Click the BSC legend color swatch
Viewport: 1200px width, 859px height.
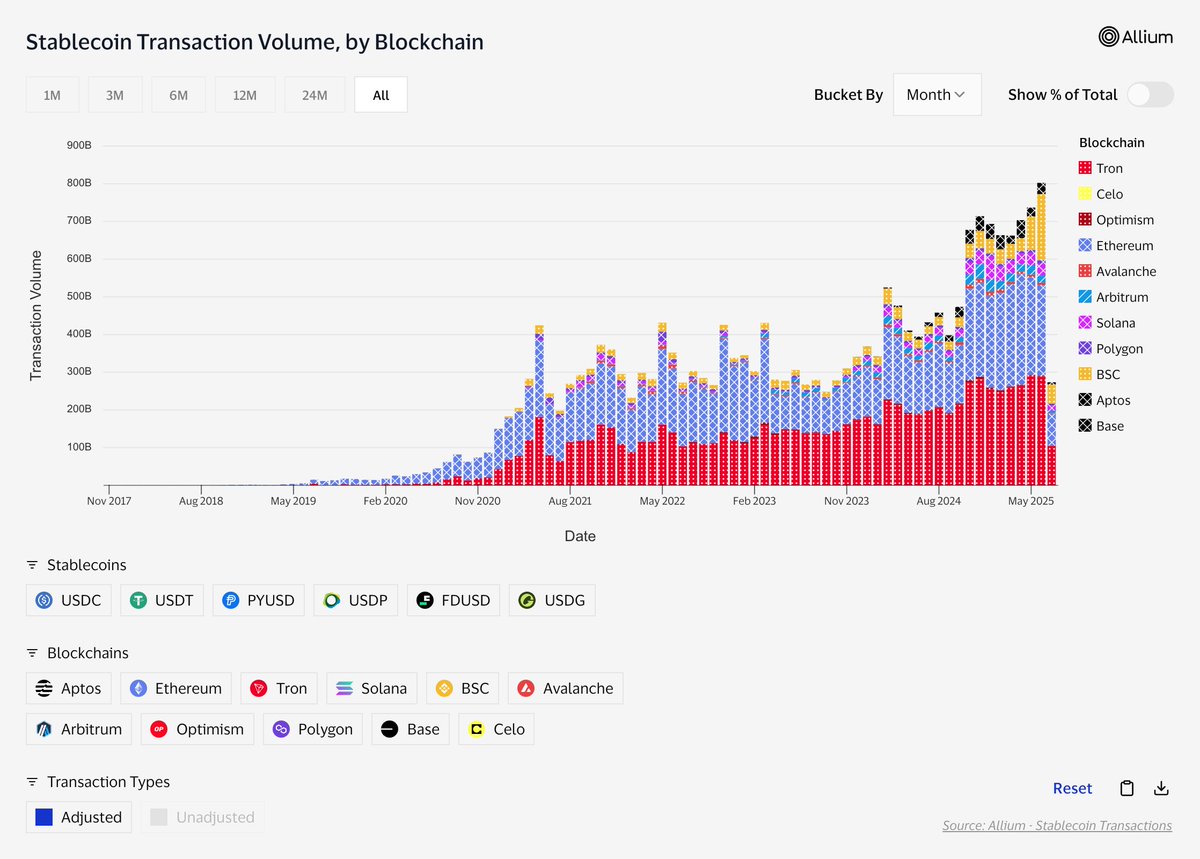point(1085,374)
